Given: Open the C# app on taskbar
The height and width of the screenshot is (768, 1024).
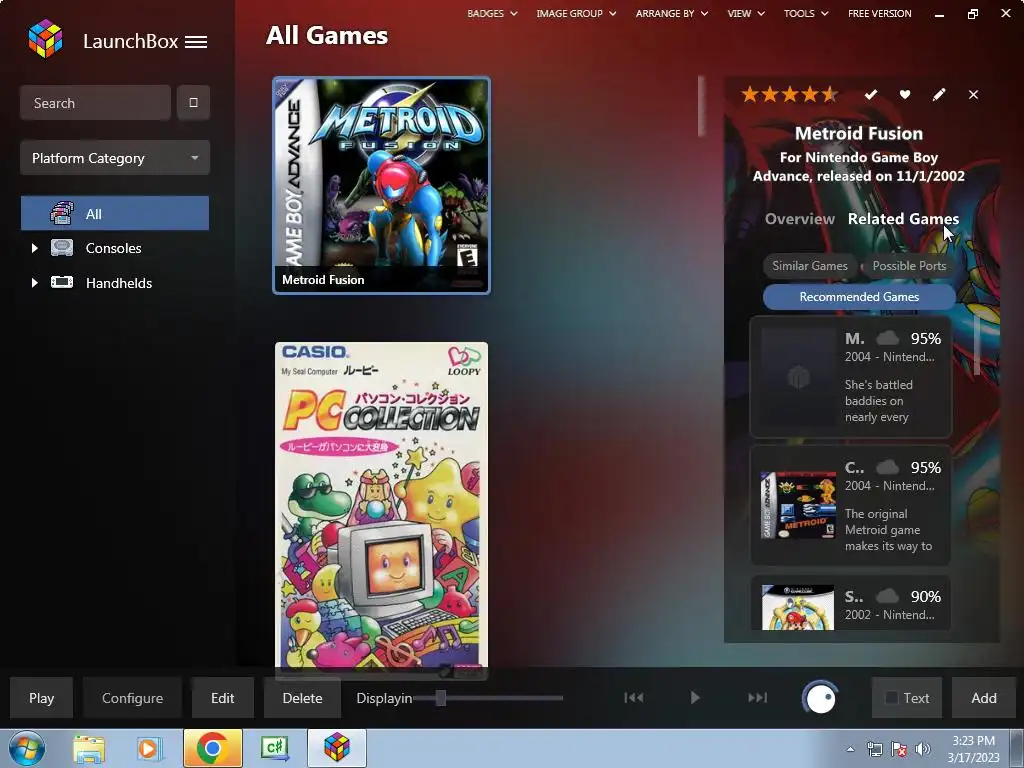Looking at the screenshot, I should click(x=275, y=748).
